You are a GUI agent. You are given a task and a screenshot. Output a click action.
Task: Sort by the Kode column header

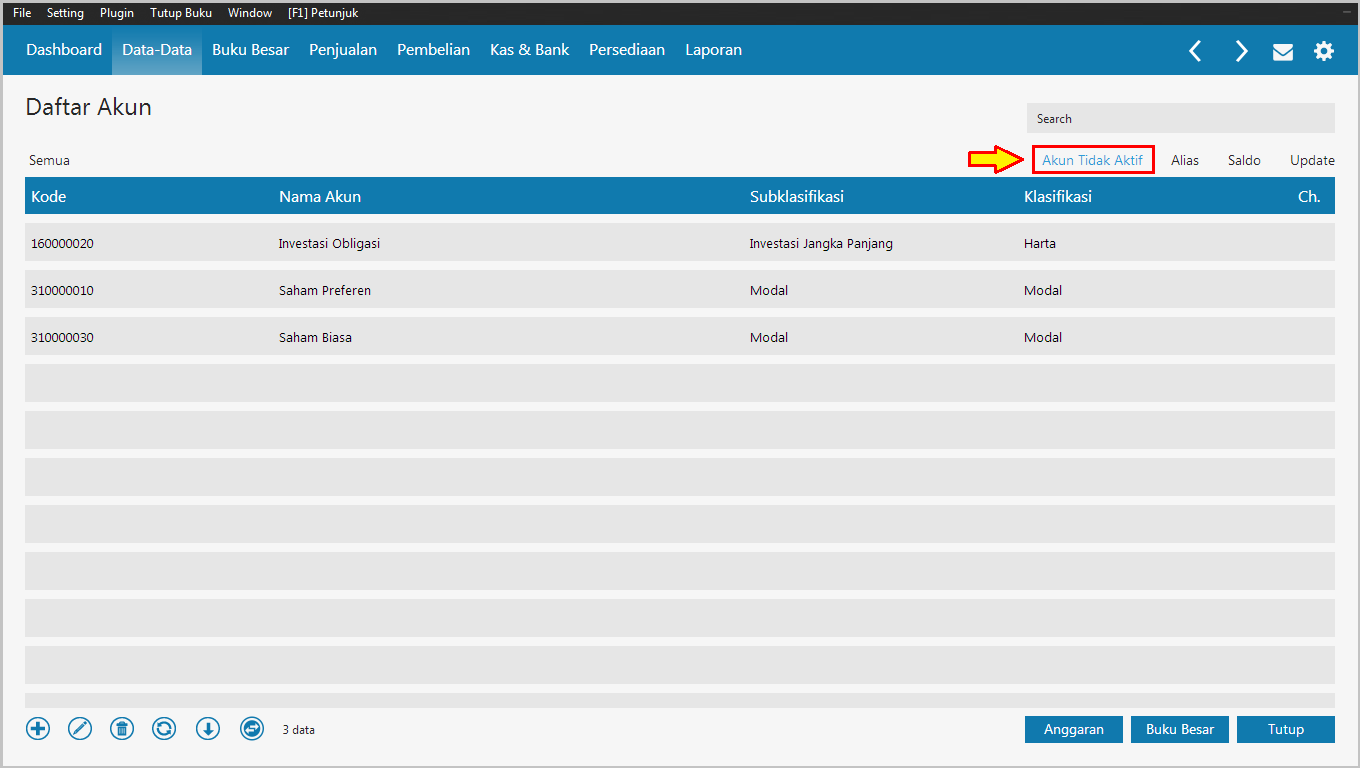tap(48, 197)
